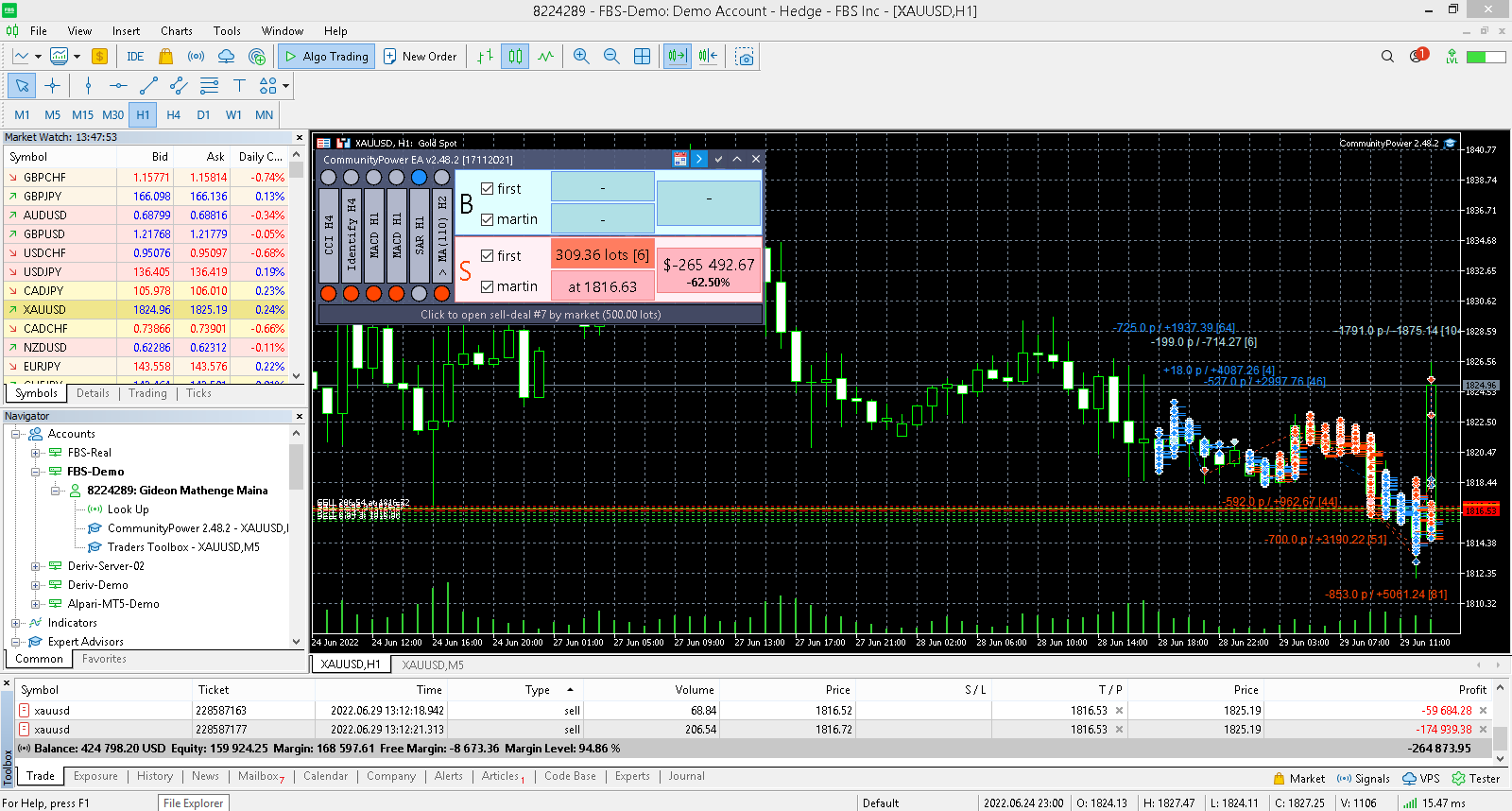Click the Sell 309.36 lots [6] field
Viewport: 1512px width, 811px height.
pos(602,255)
